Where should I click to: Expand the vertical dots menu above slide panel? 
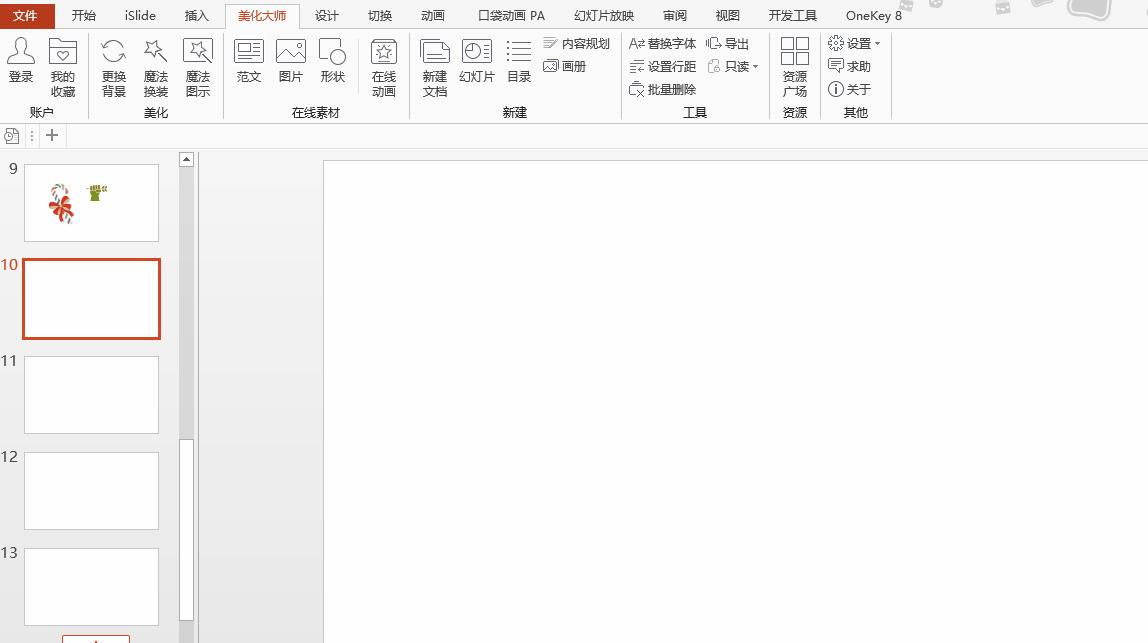(x=31, y=135)
